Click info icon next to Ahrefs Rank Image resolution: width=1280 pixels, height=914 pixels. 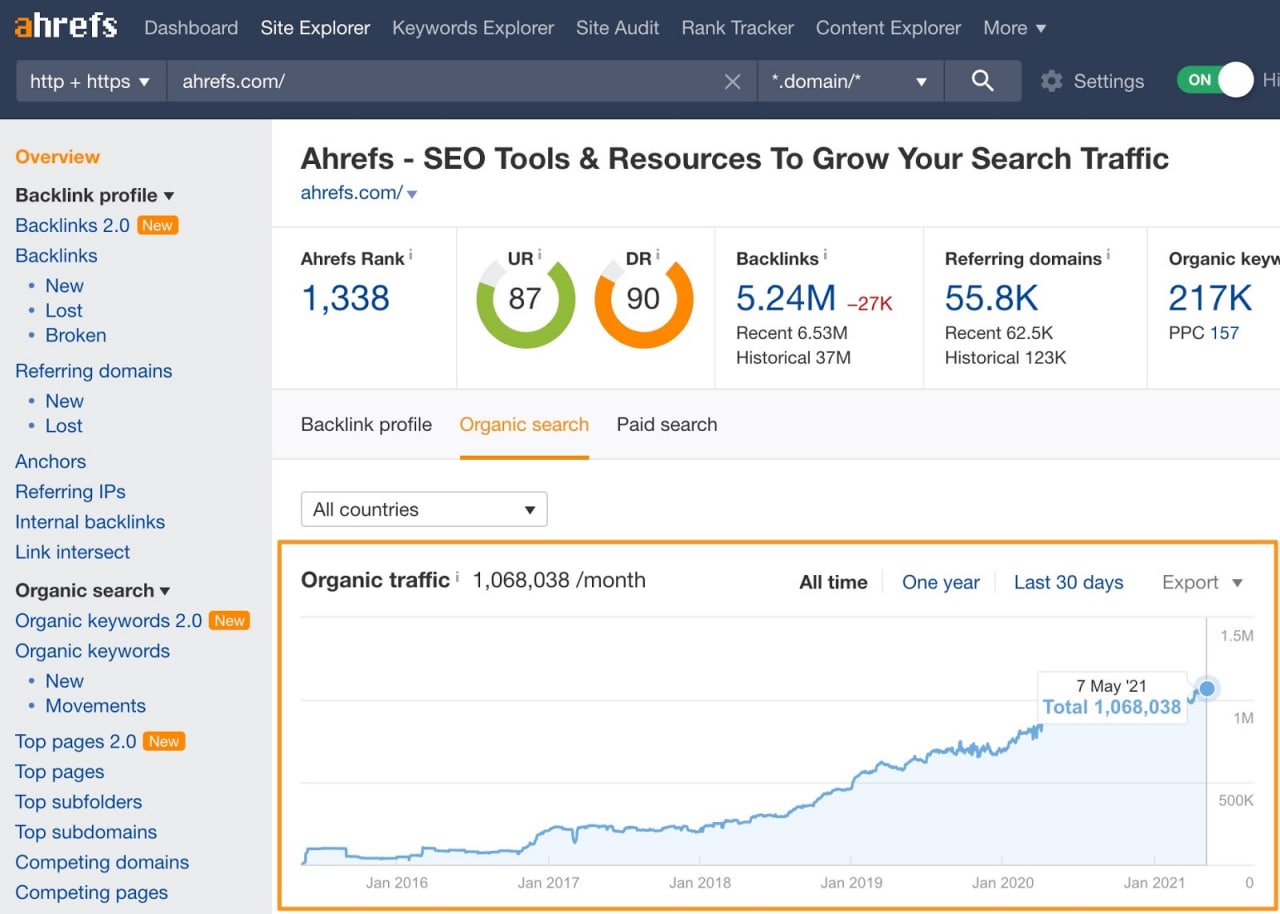(410, 255)
